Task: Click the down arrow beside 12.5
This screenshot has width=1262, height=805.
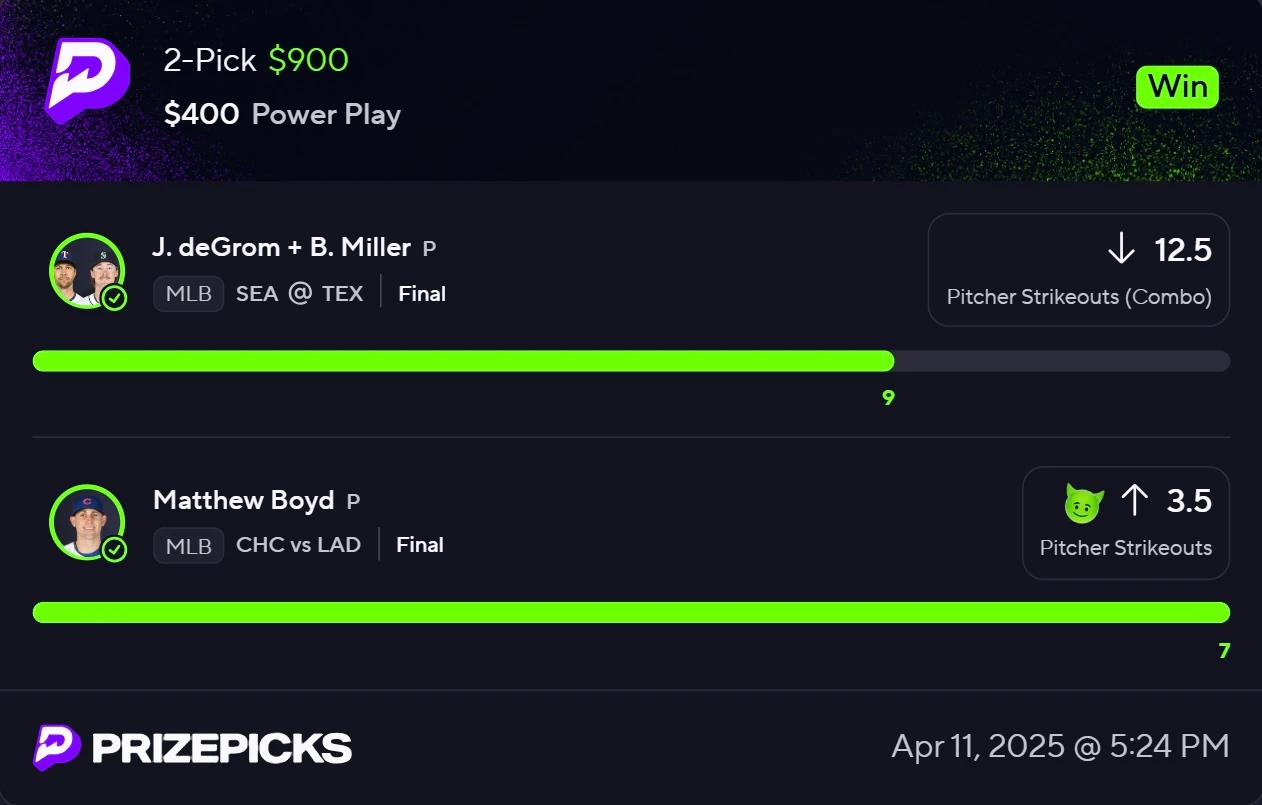Action: point(1121,250)
